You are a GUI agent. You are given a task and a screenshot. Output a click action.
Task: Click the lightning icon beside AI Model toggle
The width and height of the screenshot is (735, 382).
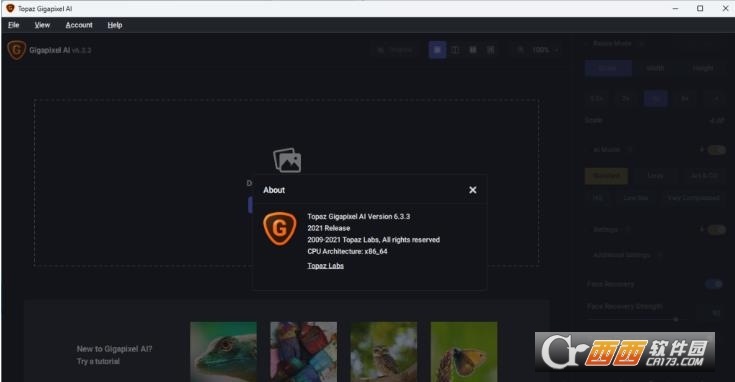tap(702, 150)
